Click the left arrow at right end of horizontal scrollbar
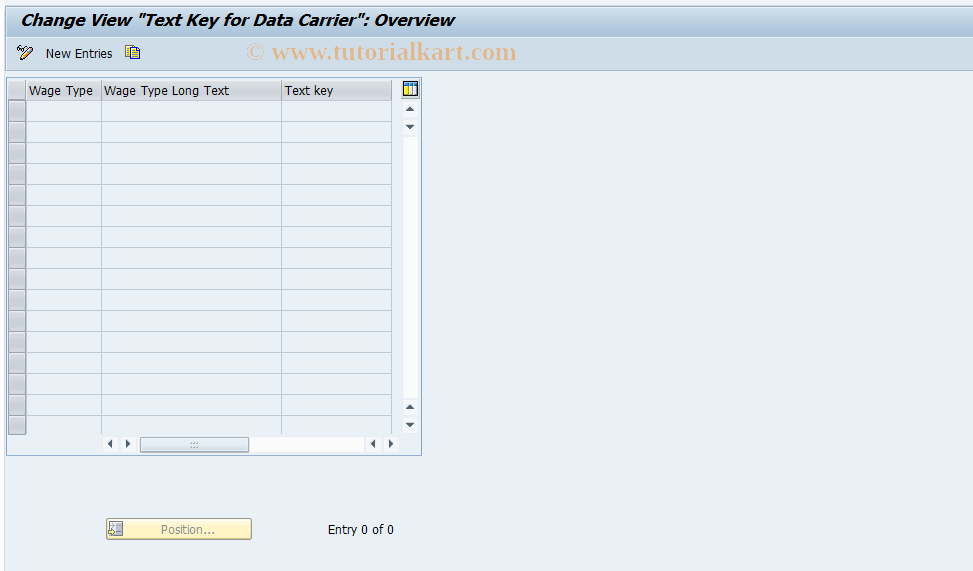 coord(373,444)
